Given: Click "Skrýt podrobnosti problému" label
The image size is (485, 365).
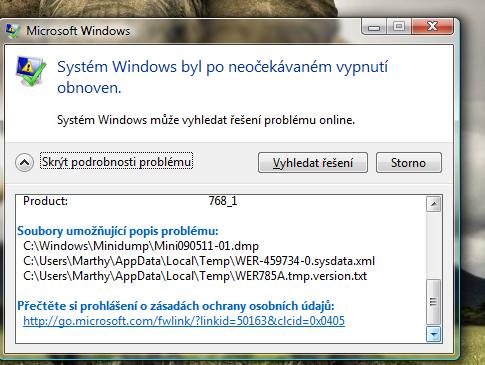Looking at the screenshot, I should coord(116,162).
